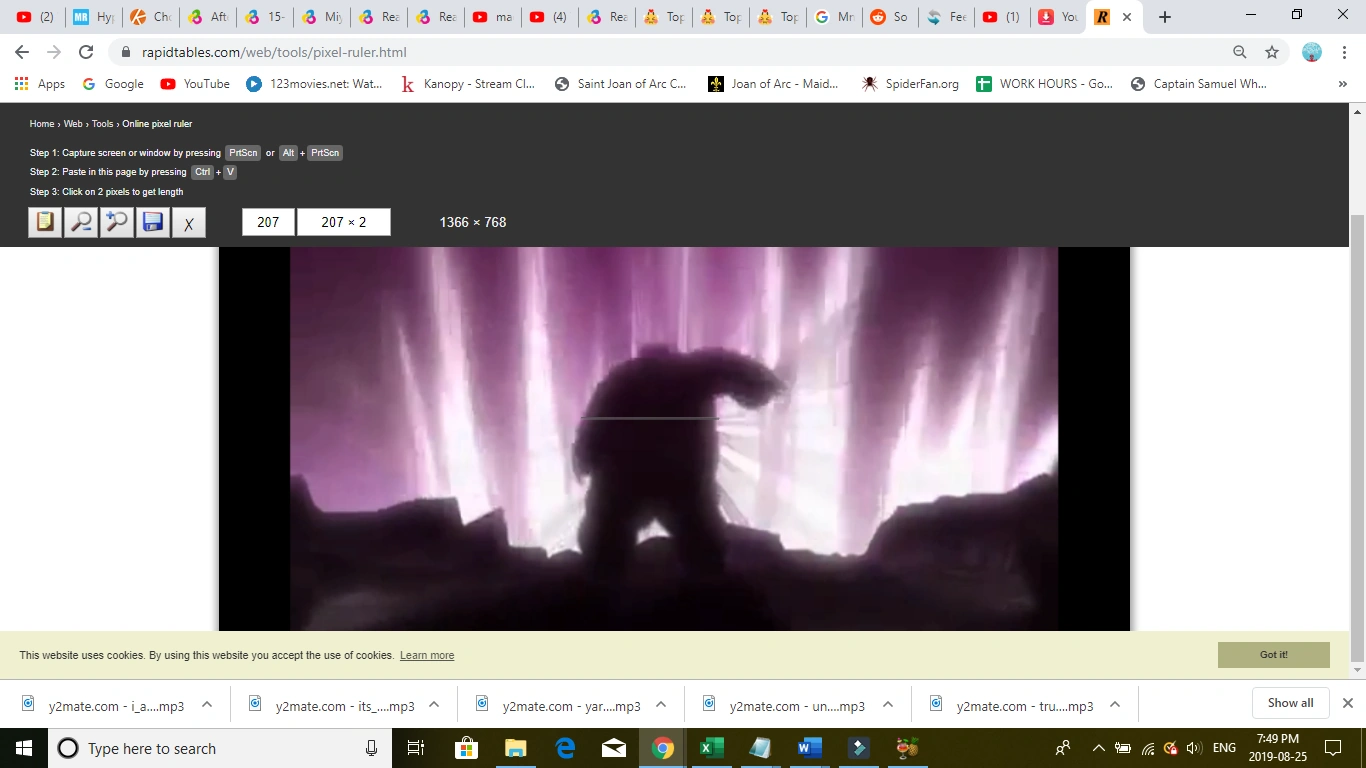Open the notification action center
The width and height of the screenshot is (1366, 768).
coord(1332,748)
